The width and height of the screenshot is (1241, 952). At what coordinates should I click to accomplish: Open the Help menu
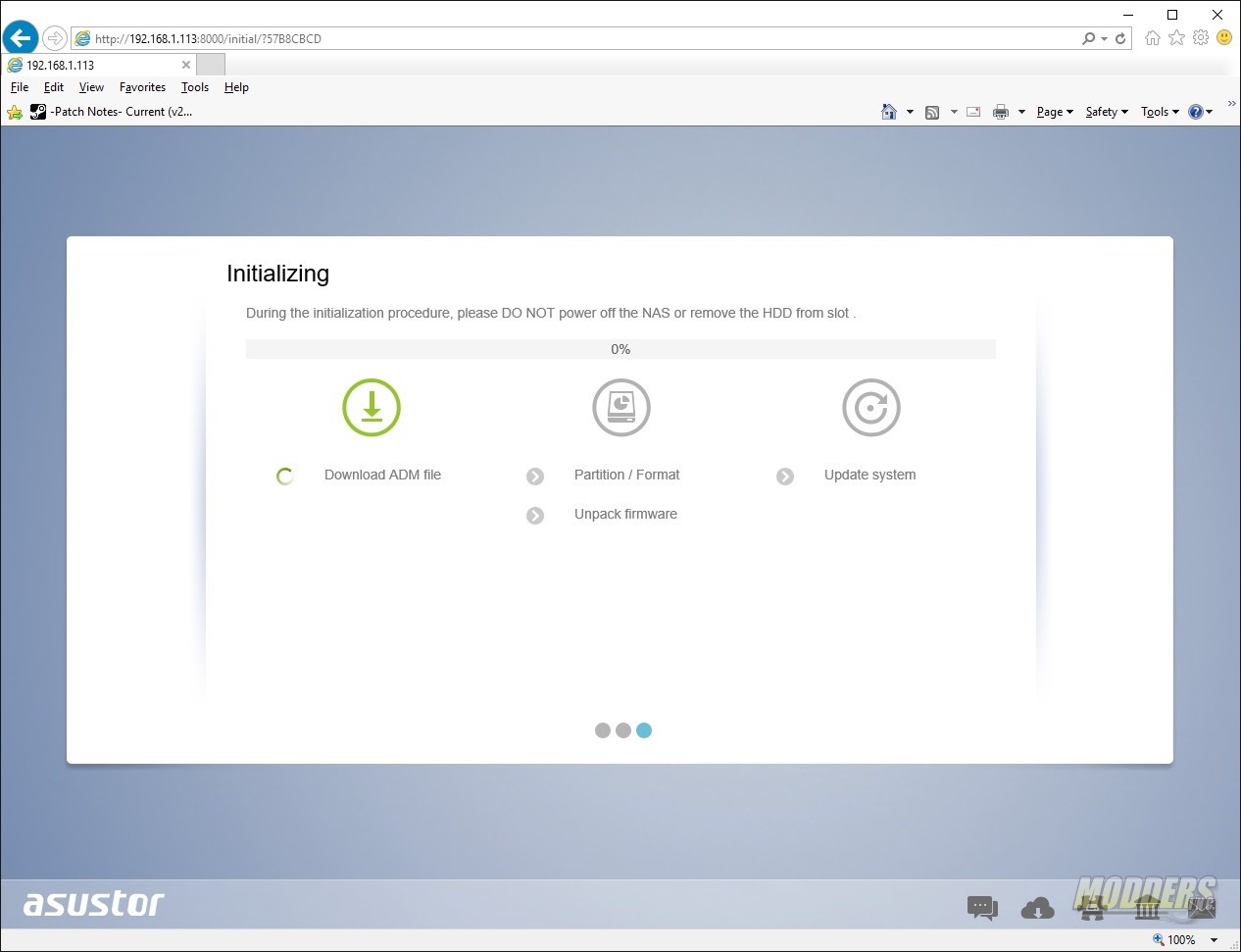click(236, 87)
